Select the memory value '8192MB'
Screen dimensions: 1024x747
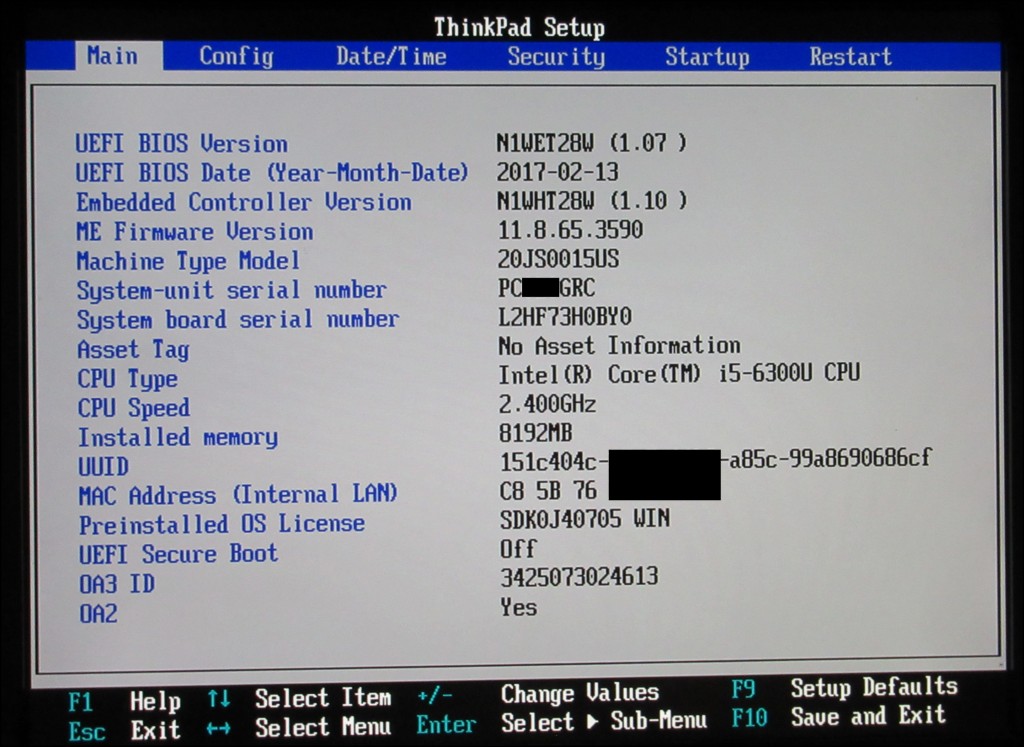click(536, 434)
